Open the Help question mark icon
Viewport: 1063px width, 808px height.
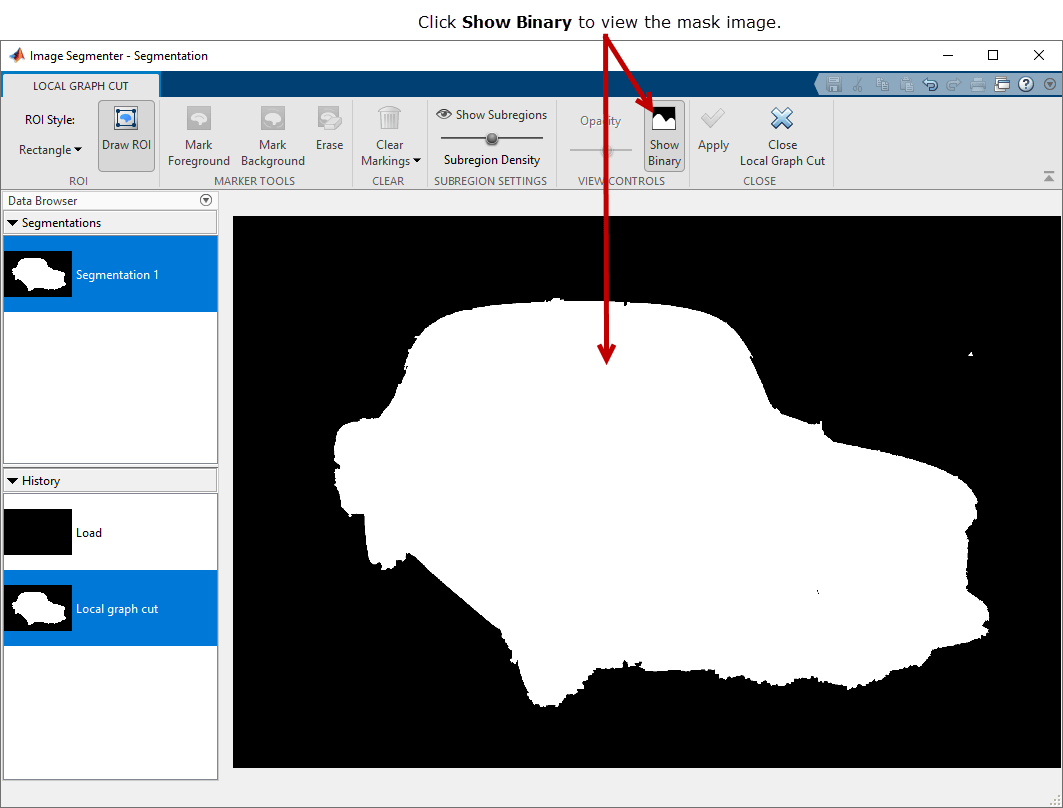(1026, 84)
